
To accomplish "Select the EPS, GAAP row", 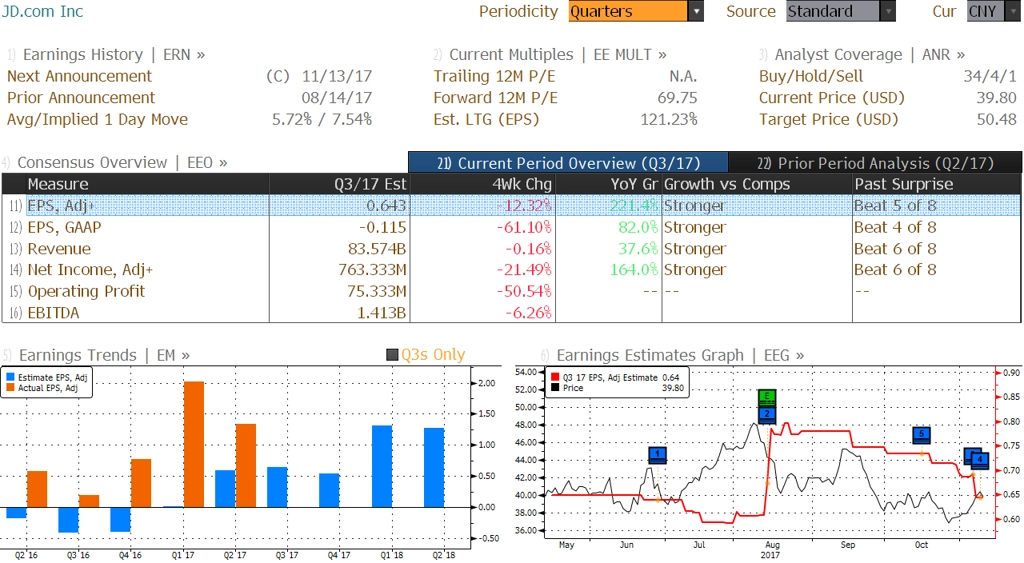I will click(x=511, y=227).
